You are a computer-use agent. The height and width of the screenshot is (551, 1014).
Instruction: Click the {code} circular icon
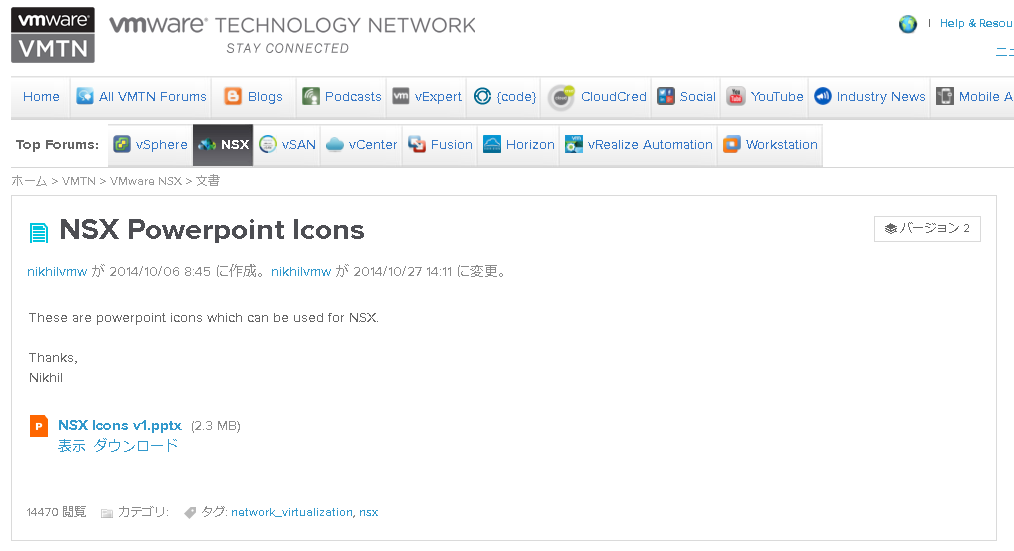pyautogui.click(x=482, y=96)
